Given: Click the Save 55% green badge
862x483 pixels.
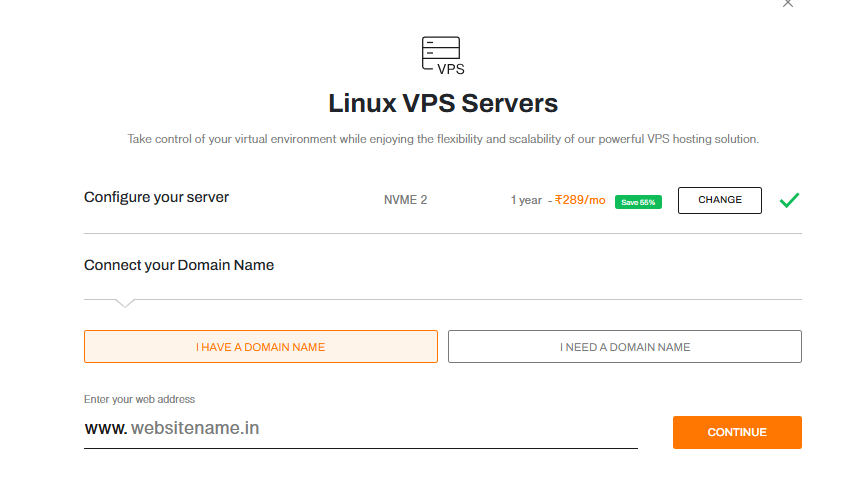Looking at the screenshot, I should pos(638,202).
